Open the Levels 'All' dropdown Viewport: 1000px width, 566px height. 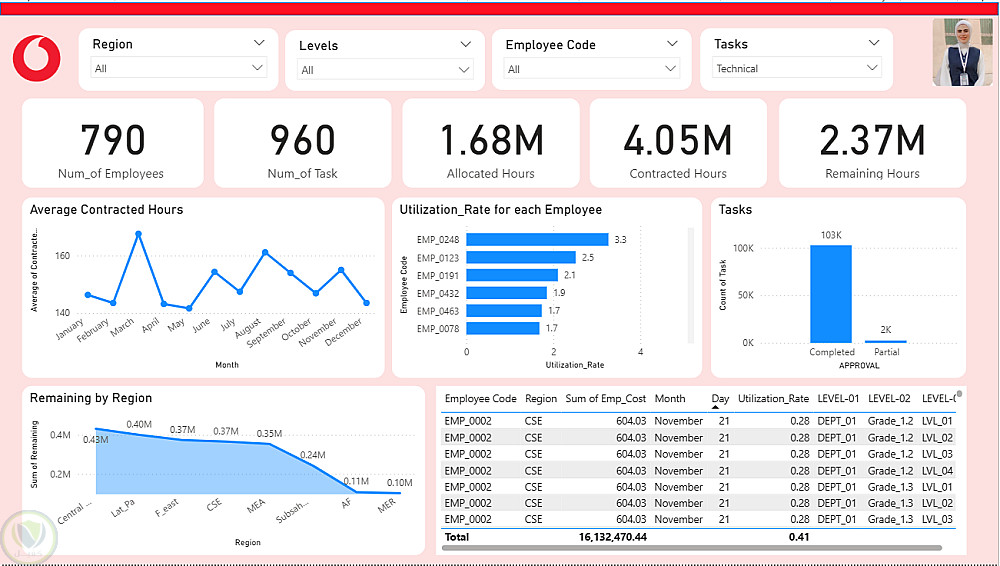point(385,70)
